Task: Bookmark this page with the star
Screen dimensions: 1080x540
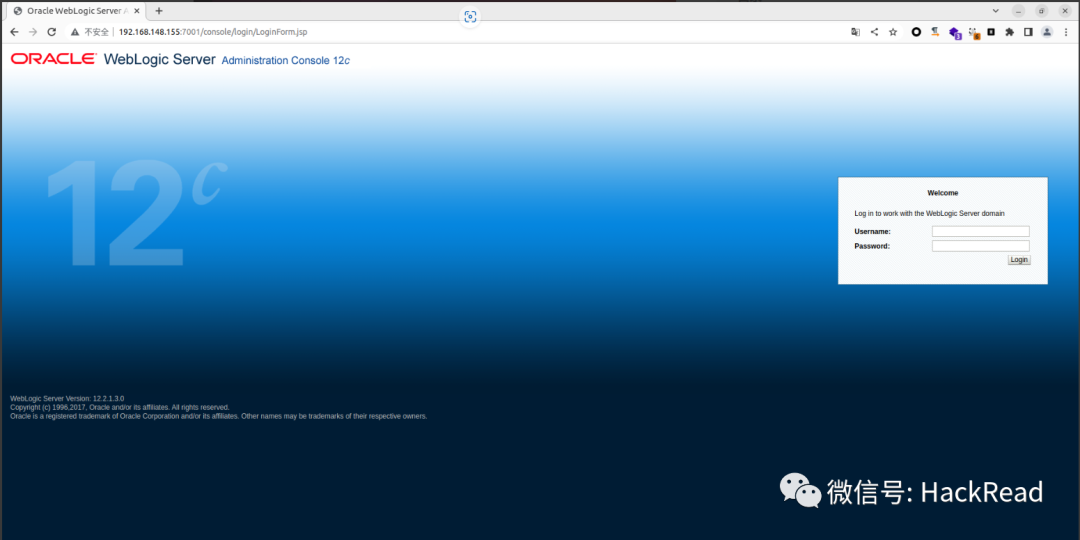Action: coord(893,32)
